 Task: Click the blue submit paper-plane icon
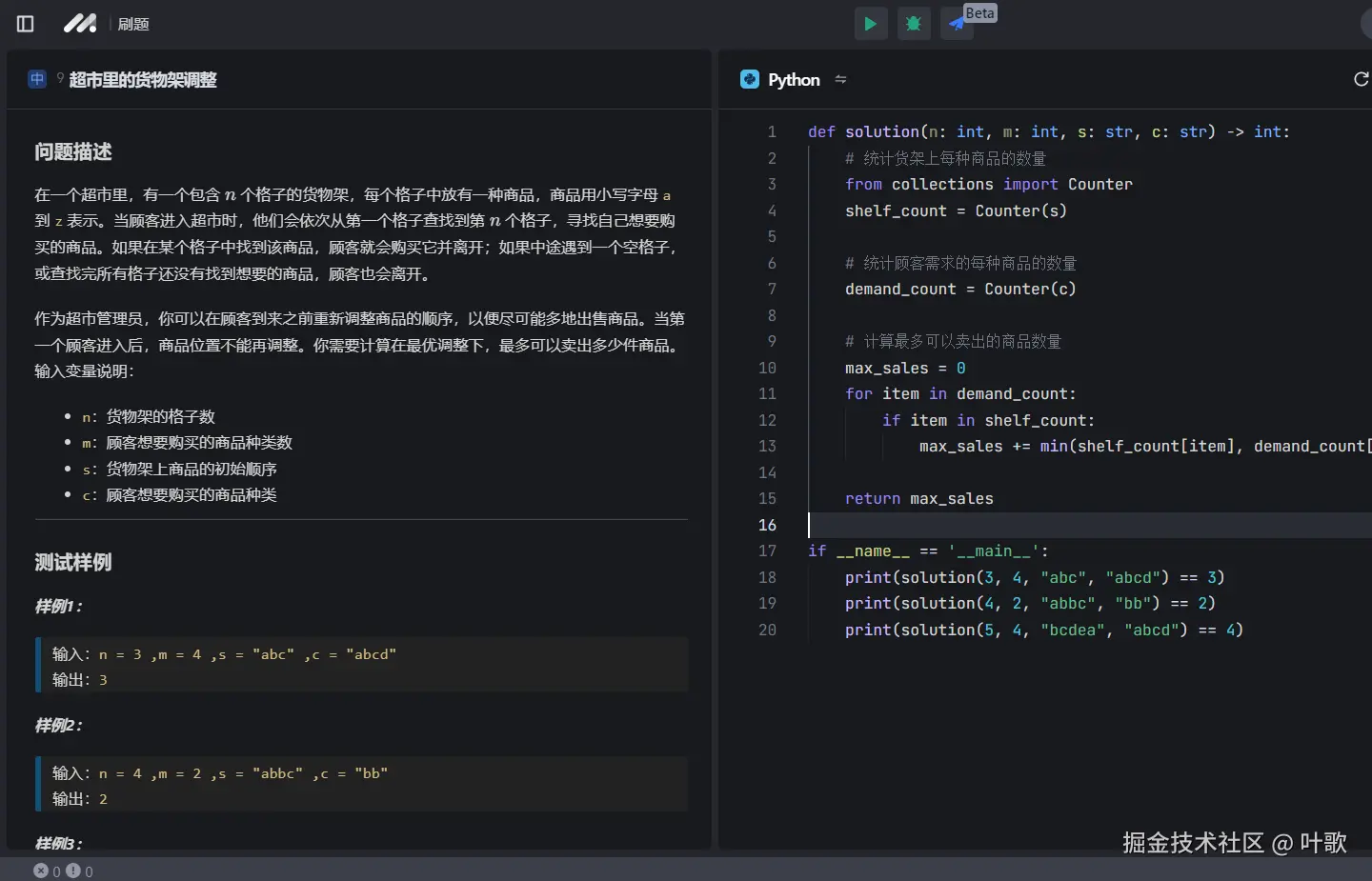957,23
